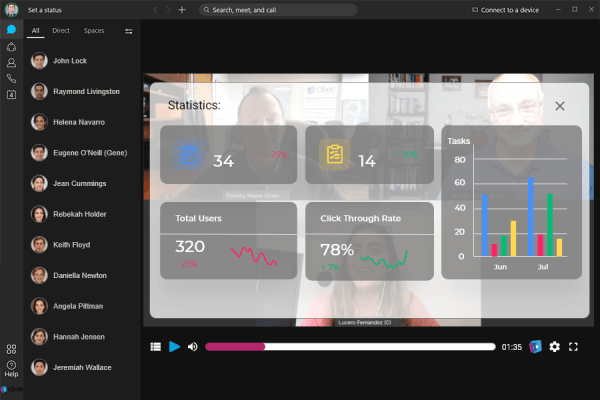Click the Click Through Rate card heading
This screenshot has height=400, width=600.
pyautogui.click(x=360, y=218)
